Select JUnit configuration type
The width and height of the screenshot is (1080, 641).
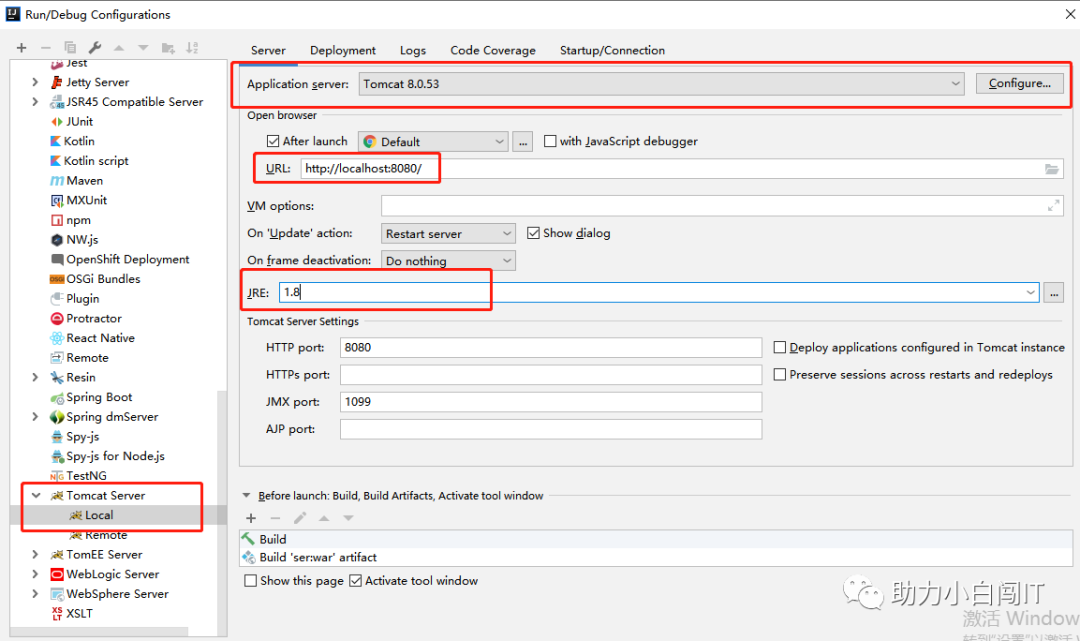click(x=79, y=122)
